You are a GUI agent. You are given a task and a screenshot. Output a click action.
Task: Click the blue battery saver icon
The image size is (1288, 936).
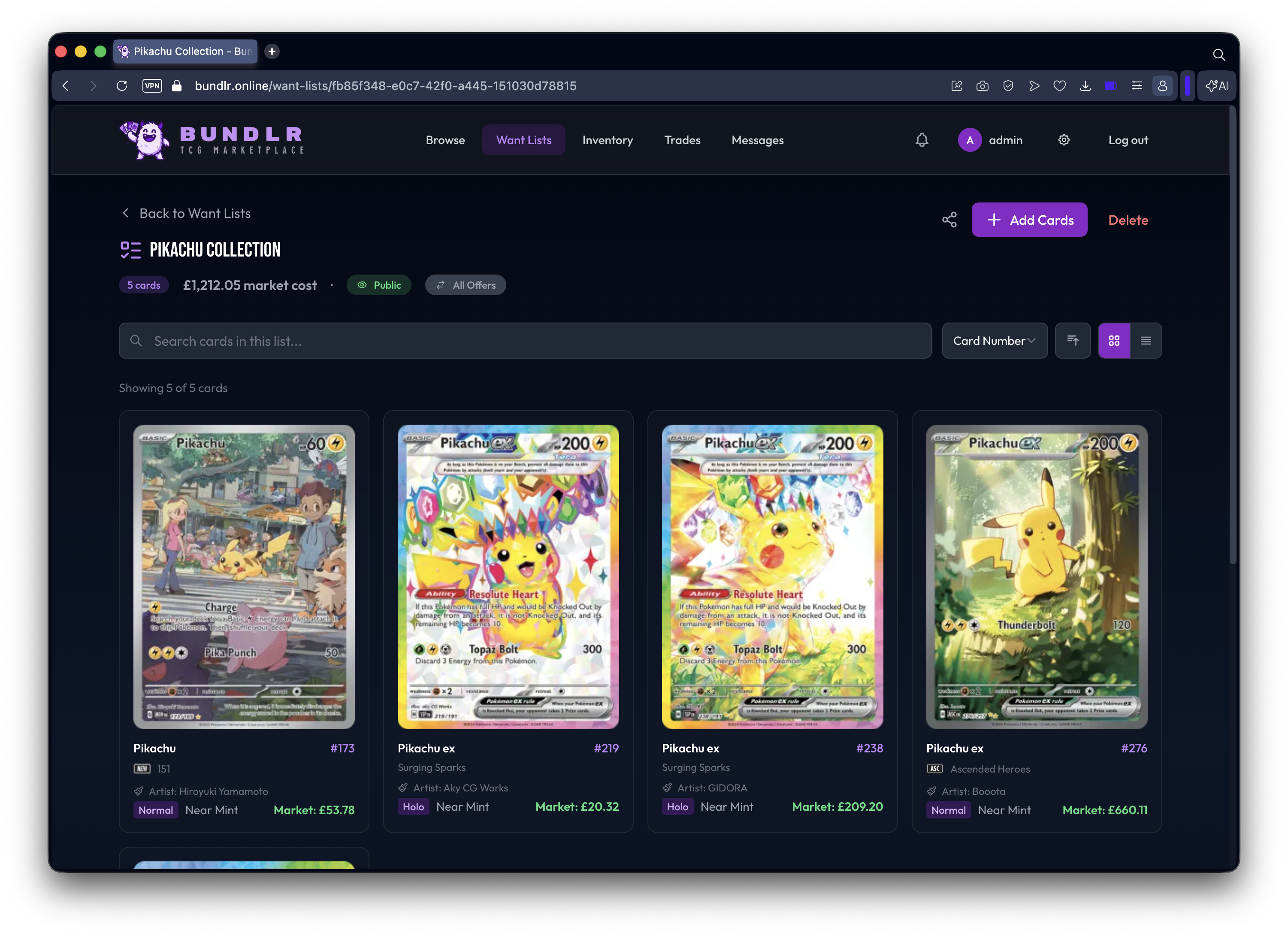pyautogui.click(x=1111, y=86)
